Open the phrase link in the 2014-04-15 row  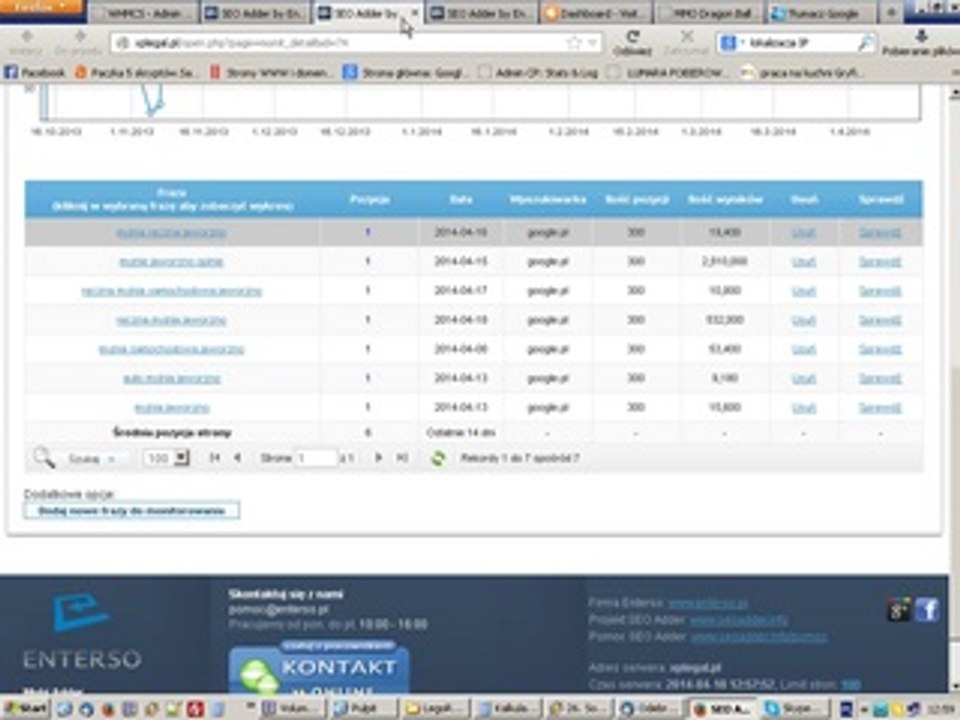[171, 262]
